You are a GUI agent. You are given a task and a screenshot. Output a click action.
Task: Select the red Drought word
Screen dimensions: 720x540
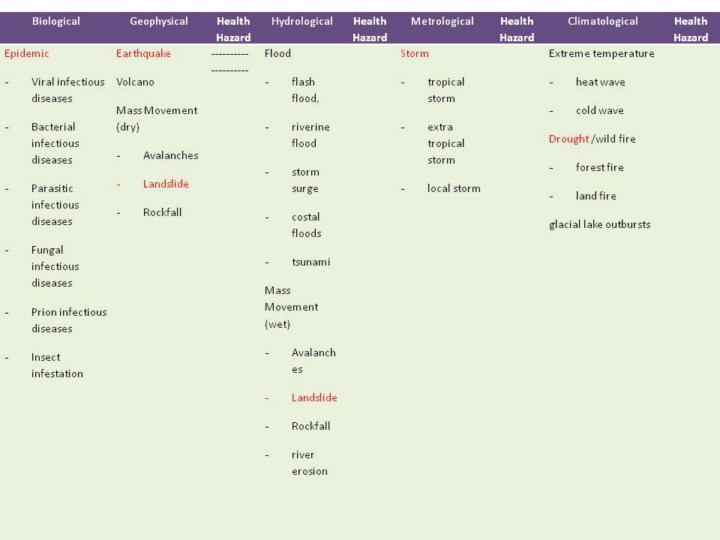(x=568, y=139)
